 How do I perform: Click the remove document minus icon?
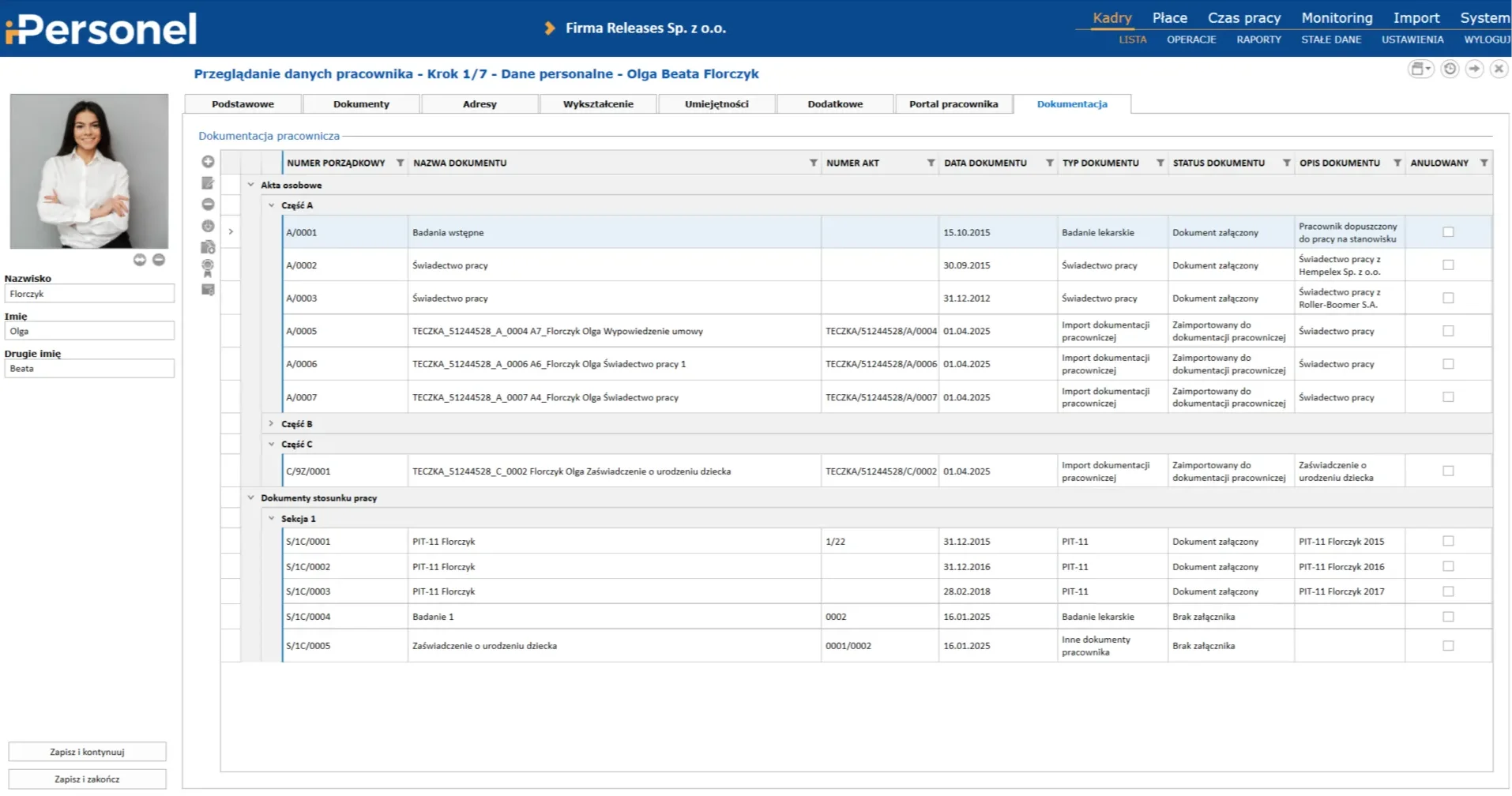pyautogui.click(x=208, y=205)
